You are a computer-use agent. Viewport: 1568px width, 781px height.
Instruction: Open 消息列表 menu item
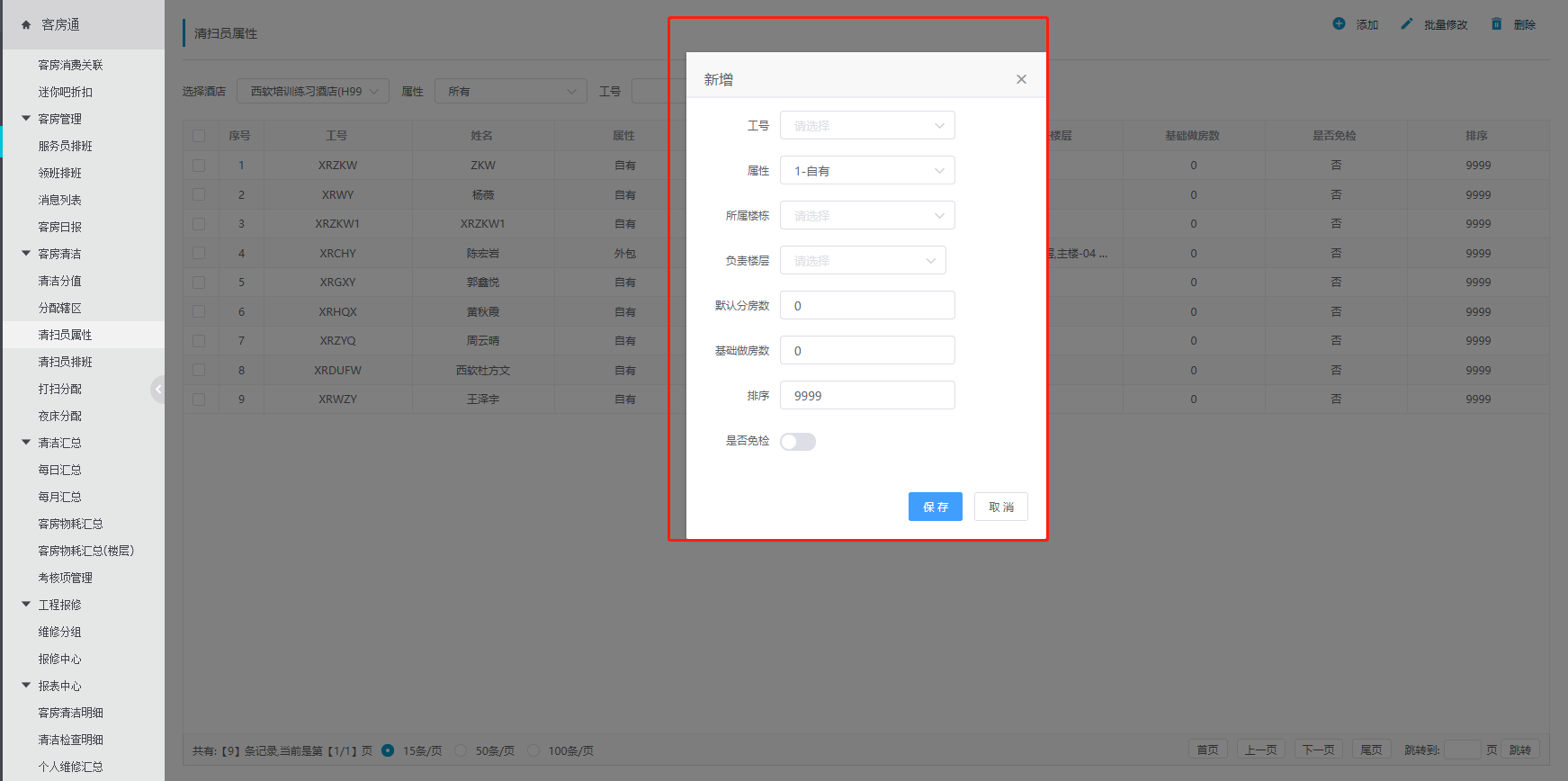click(59, 200)
